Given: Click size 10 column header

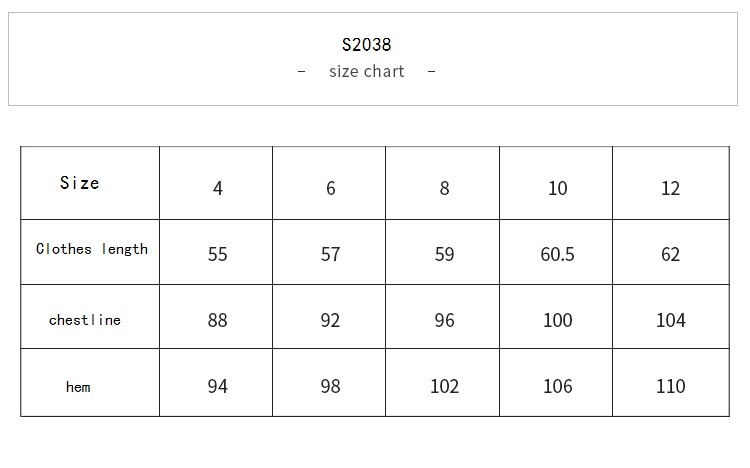Looking at the screenshot, I should pyautogui.click(x=558, y=188).
